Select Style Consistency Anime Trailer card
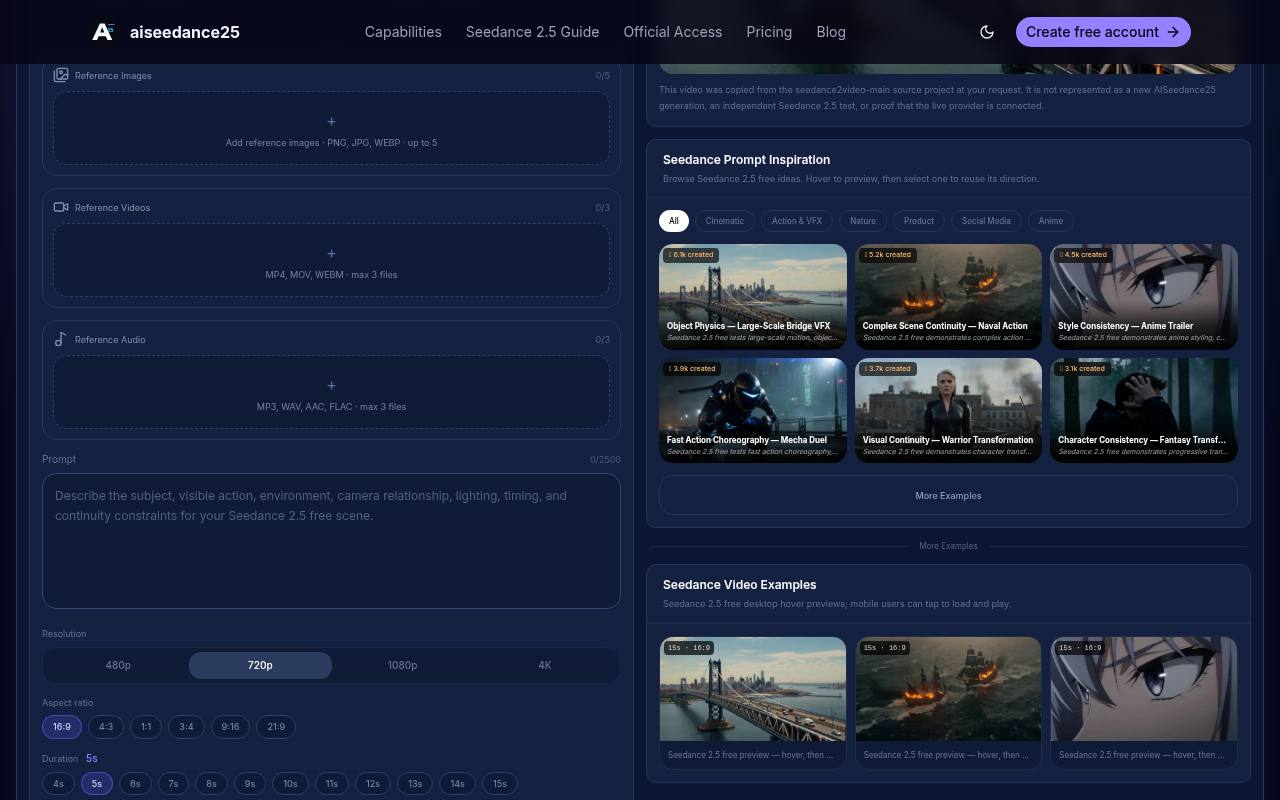Viewport: 1280px width, 800px height. [1144, 297]
